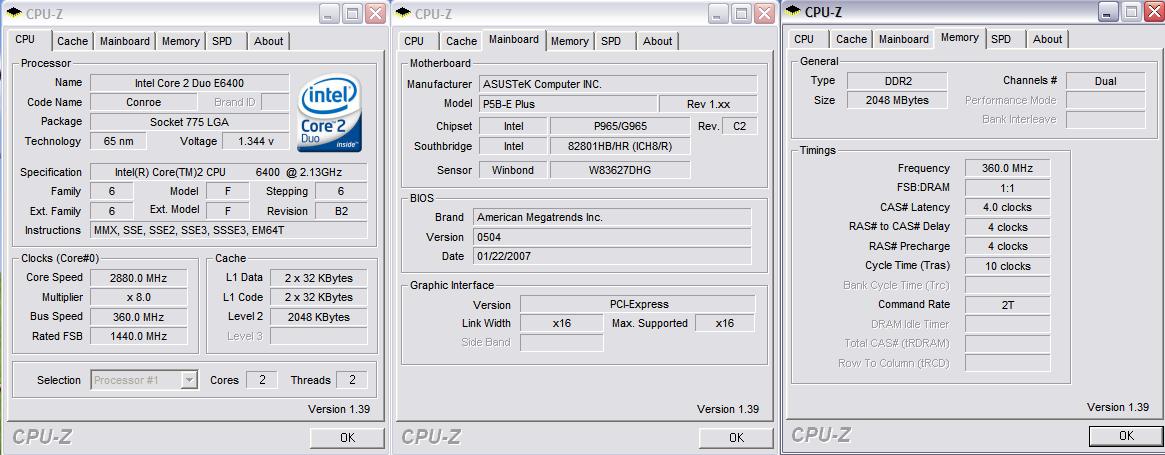1165x455 pixels.
Task: Click FSB:DRAM ratio value 1:1
Action: click(x=1007, y=188)
